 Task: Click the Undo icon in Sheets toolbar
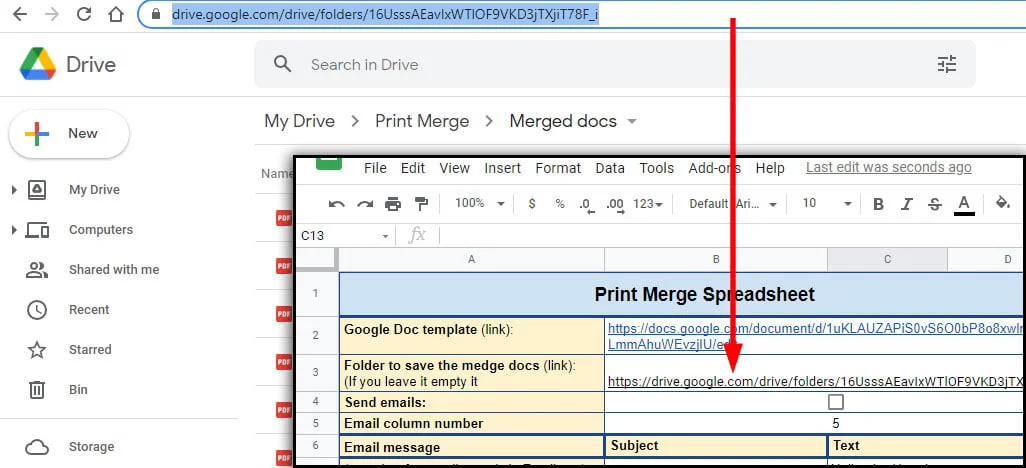click(x=336, y=204)
